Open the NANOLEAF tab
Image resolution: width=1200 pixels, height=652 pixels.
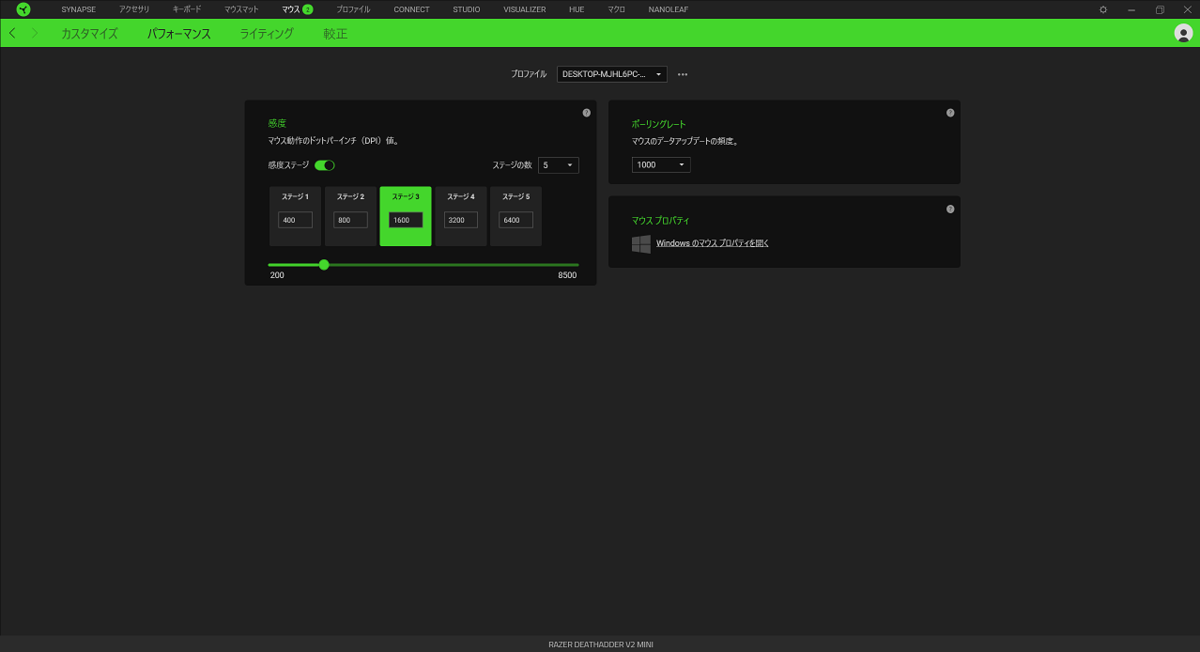point(668,9)
